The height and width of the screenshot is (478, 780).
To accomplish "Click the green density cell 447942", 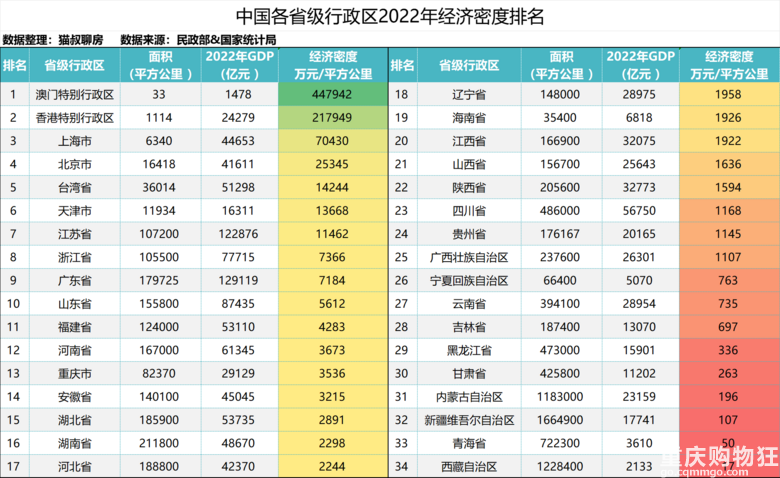I will coord(333,95).
